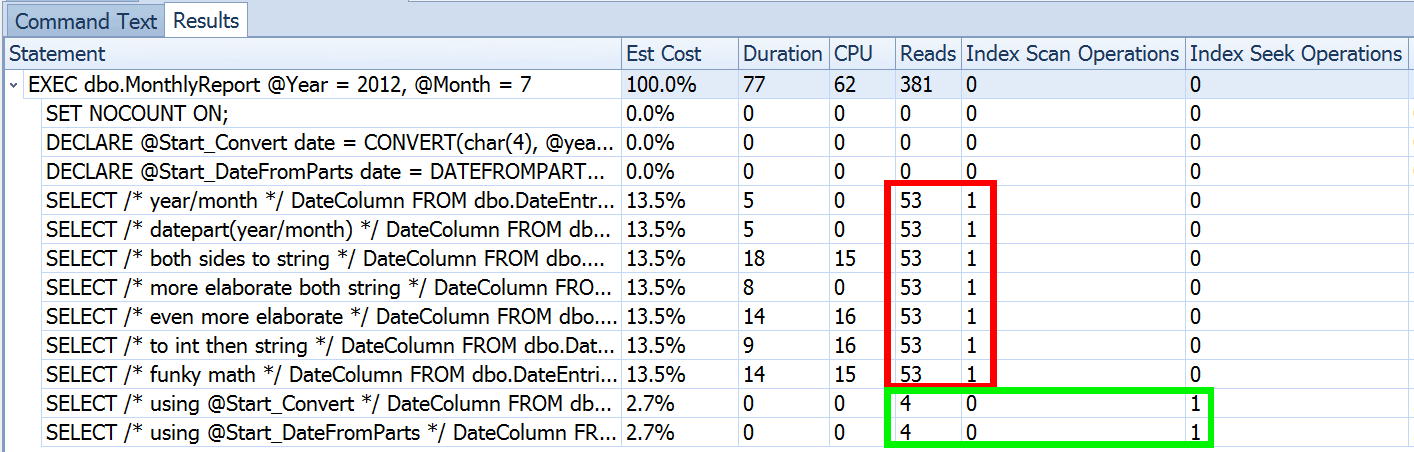Click the Reads column header
Image resolution: width=1414 pixels, height=452 pixels.
point(928,54)
